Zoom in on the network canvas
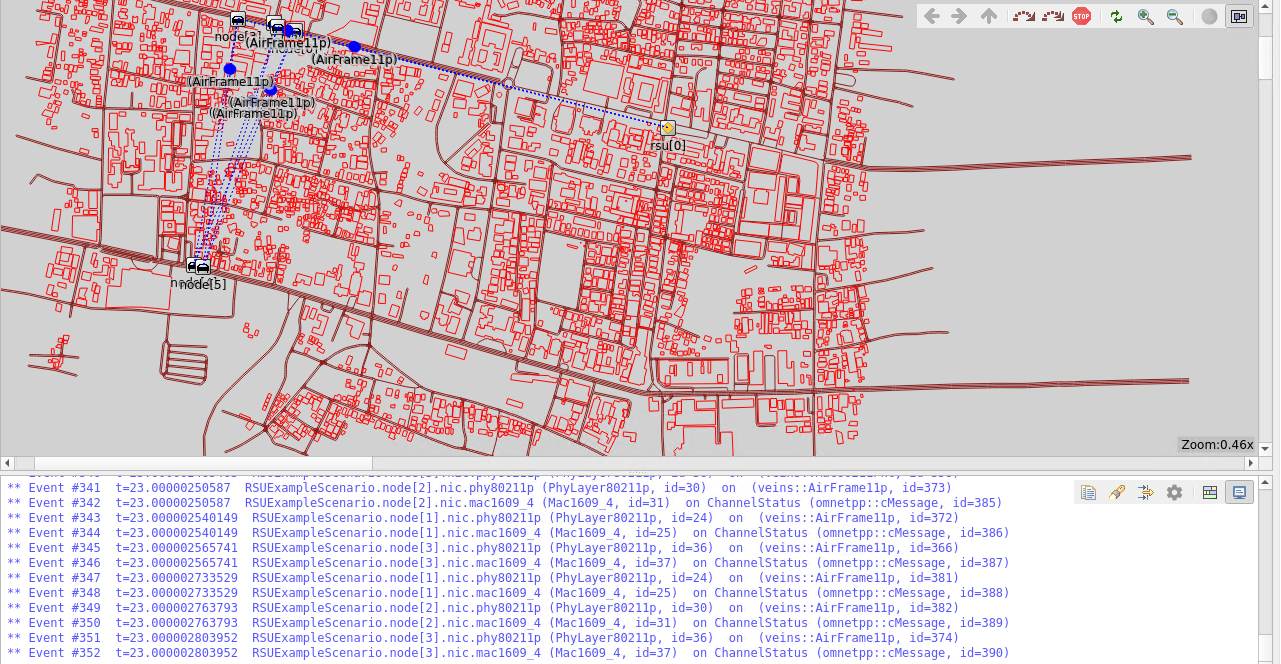The width and height of the screenshot is (1281, 664). tap(1146, 16)
